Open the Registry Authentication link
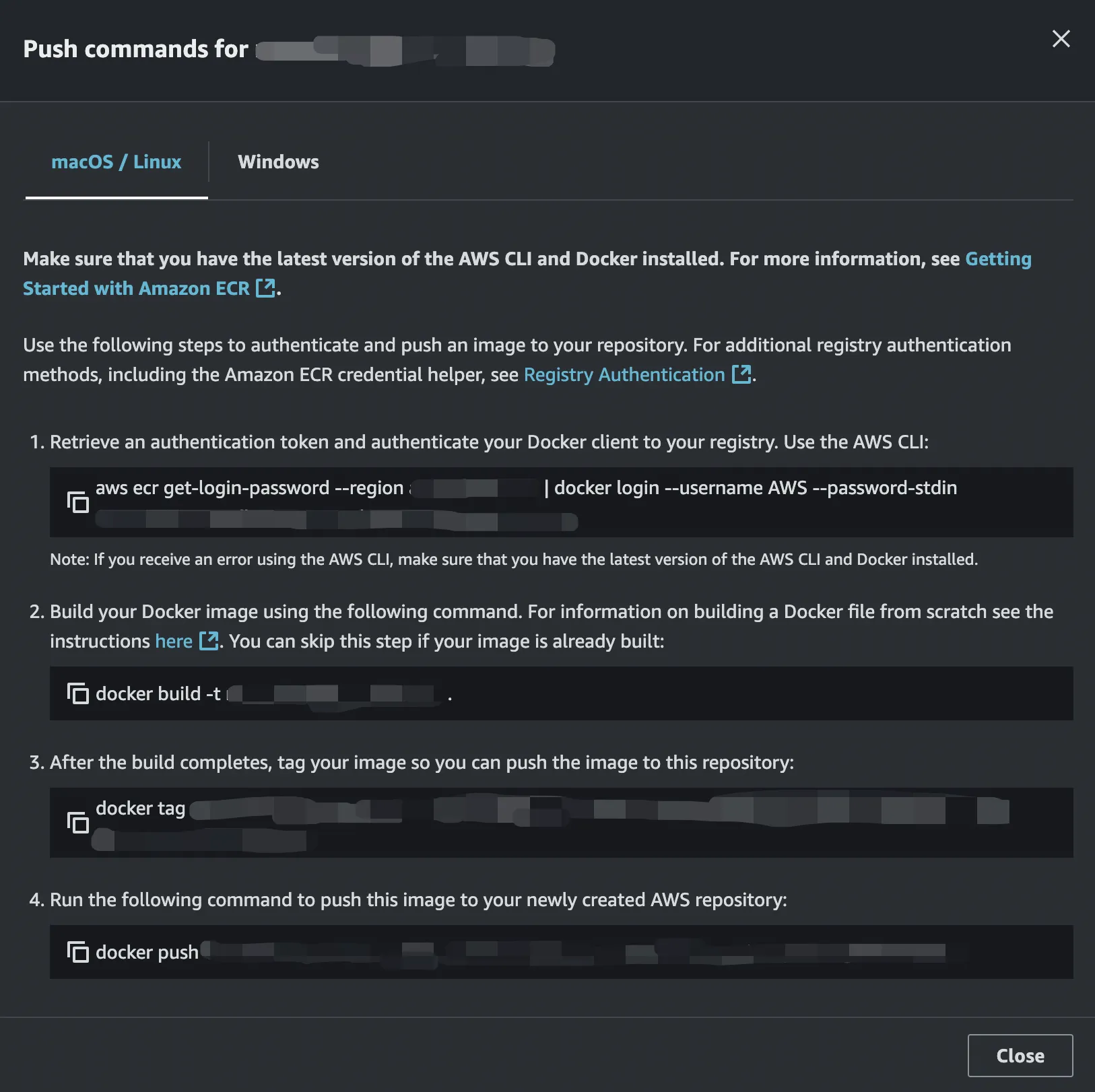 (x=624, y=375)
